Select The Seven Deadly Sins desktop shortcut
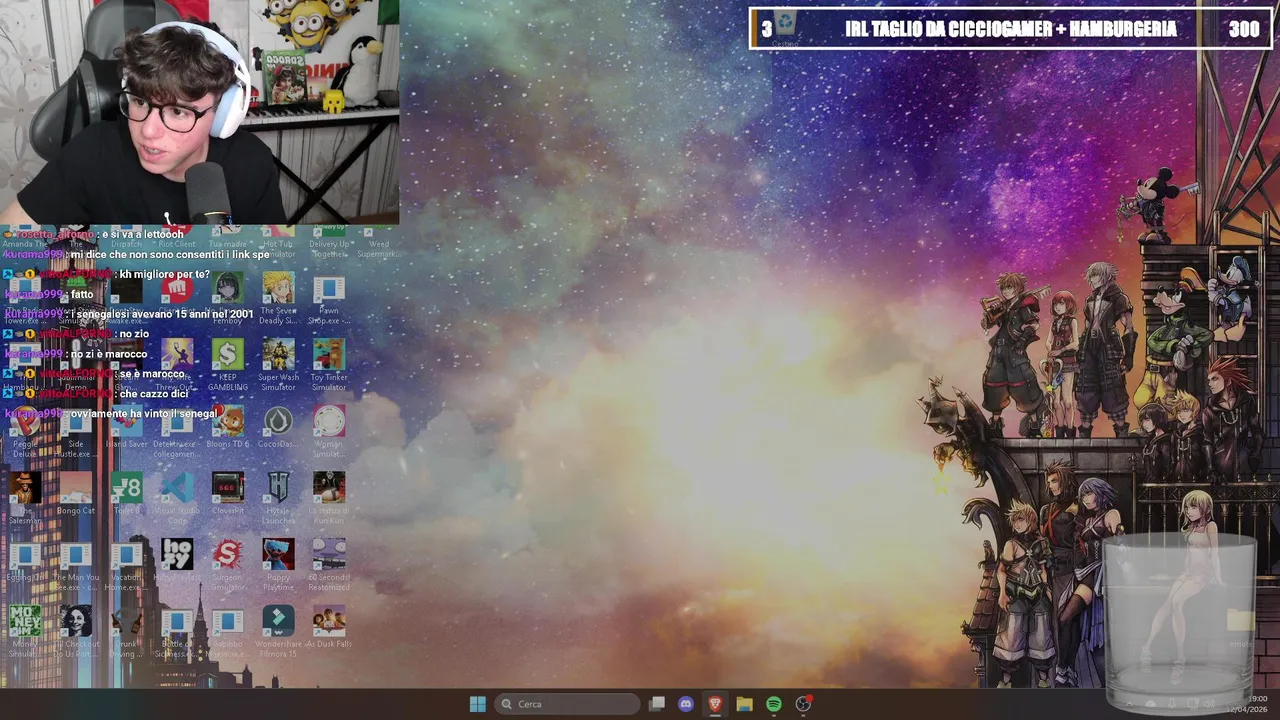Screen dimensions: 1280x720 click(278, 299)
